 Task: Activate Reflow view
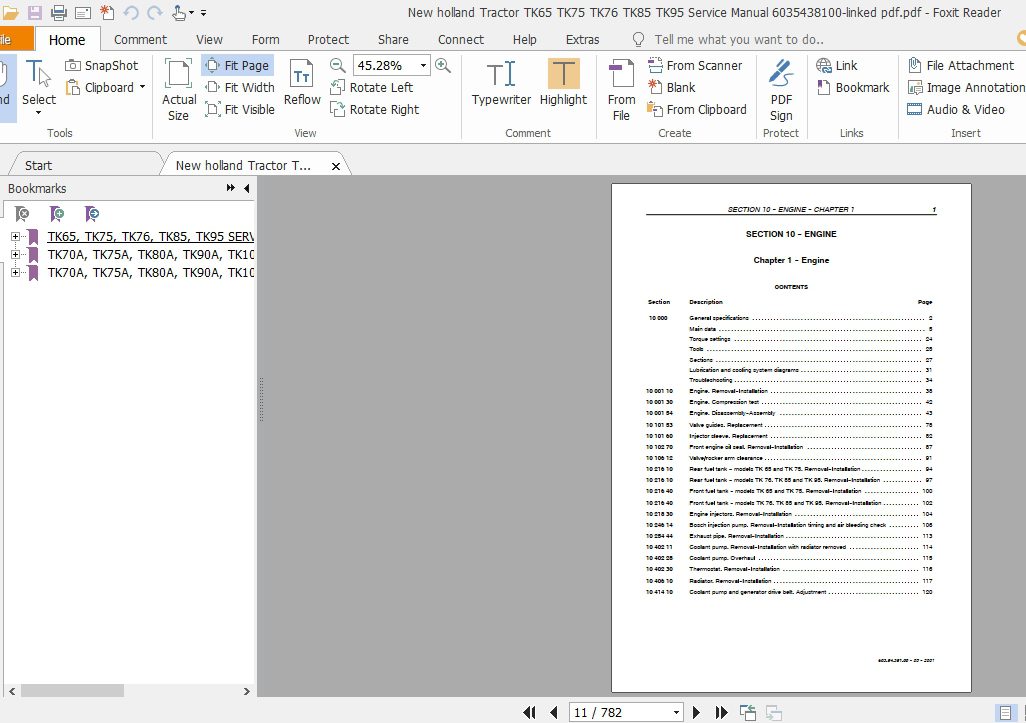pos(302,82)
